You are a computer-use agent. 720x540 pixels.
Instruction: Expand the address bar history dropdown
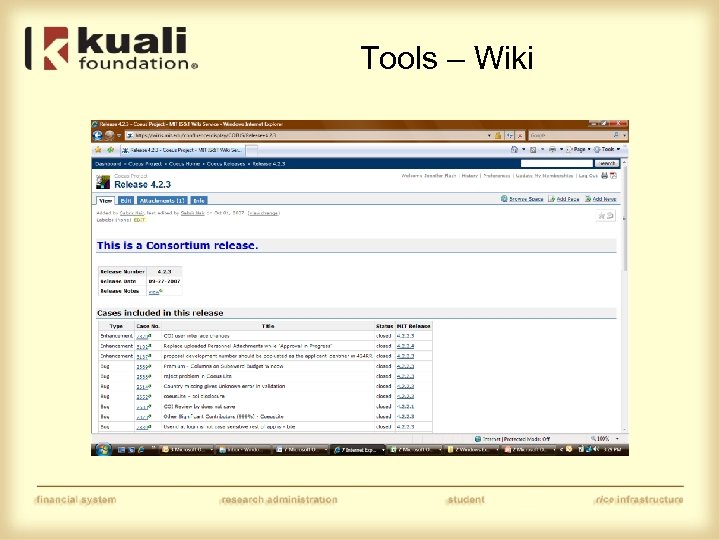point(489,135)
